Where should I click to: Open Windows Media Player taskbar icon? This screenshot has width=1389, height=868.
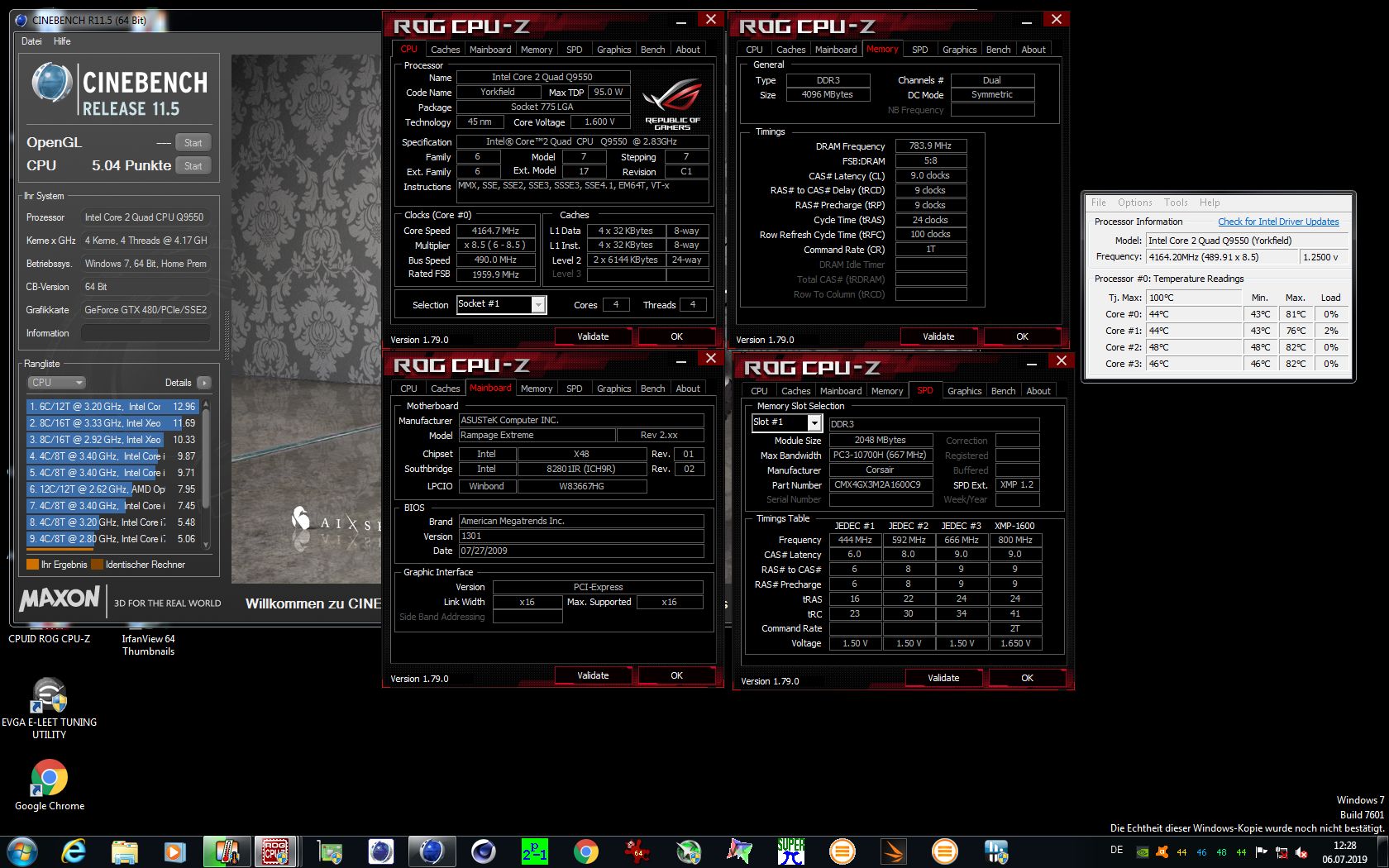coord(174,851)
